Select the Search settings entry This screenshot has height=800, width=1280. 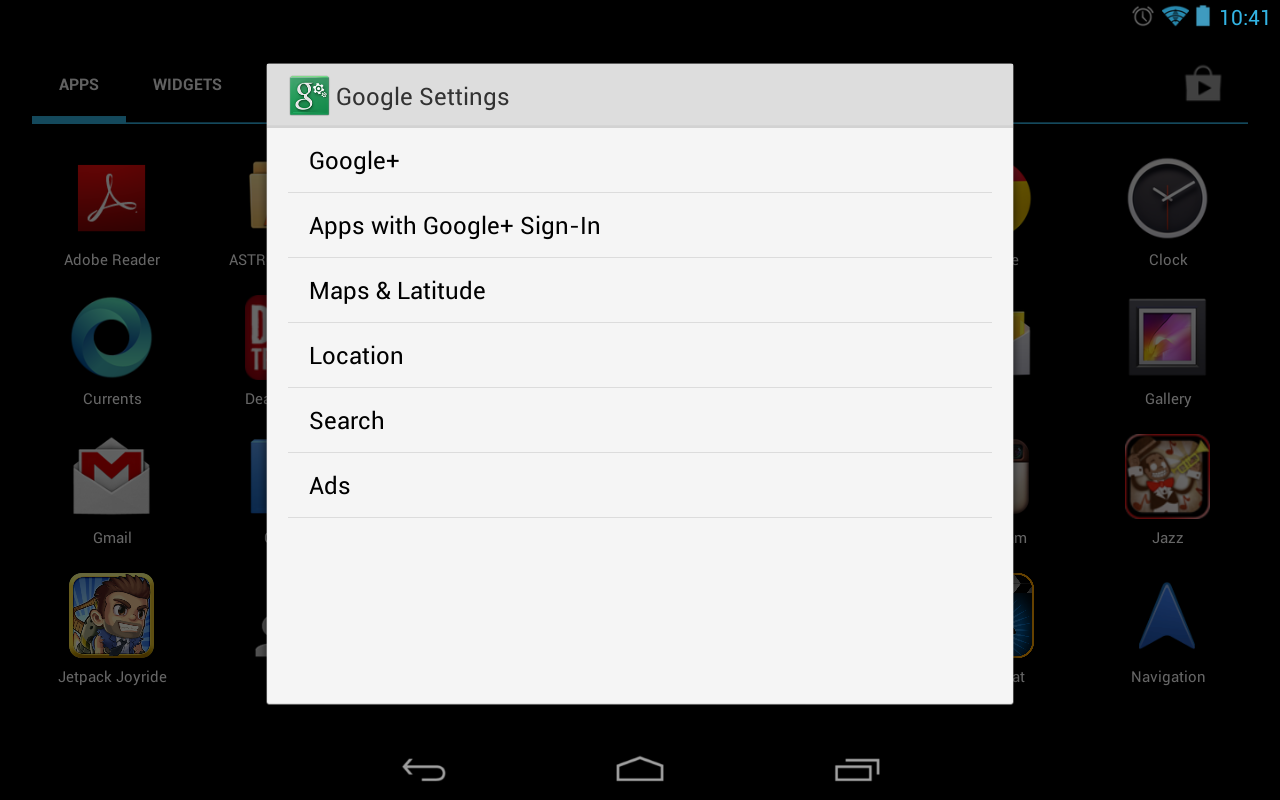pos(640,420)
